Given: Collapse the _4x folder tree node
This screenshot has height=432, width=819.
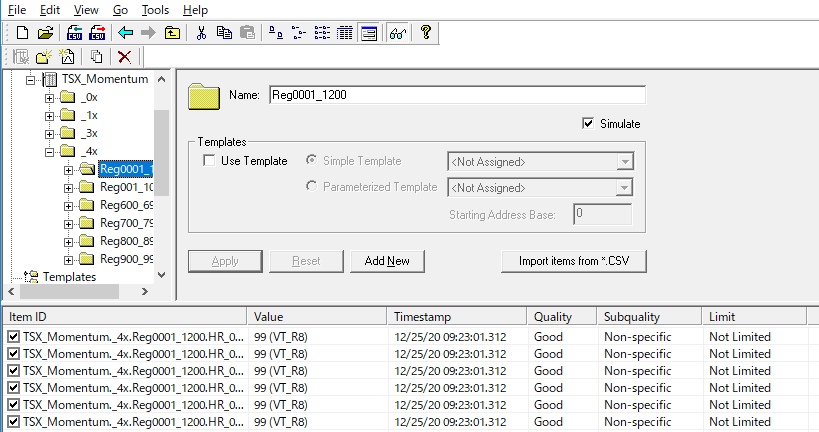Looking at the screenshot, I should (x=50, y=151).
